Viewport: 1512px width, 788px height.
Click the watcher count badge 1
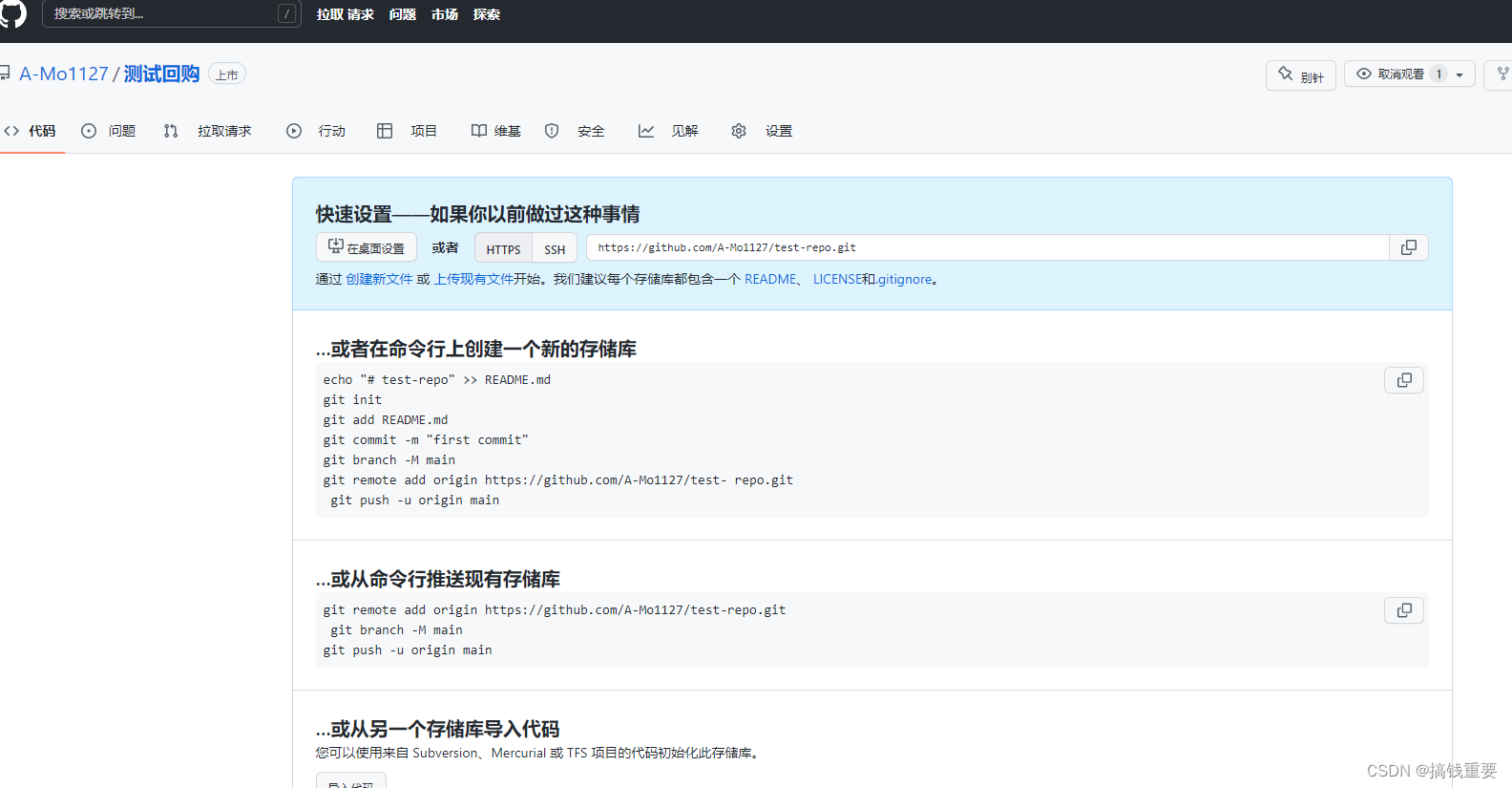point(1438,74)
